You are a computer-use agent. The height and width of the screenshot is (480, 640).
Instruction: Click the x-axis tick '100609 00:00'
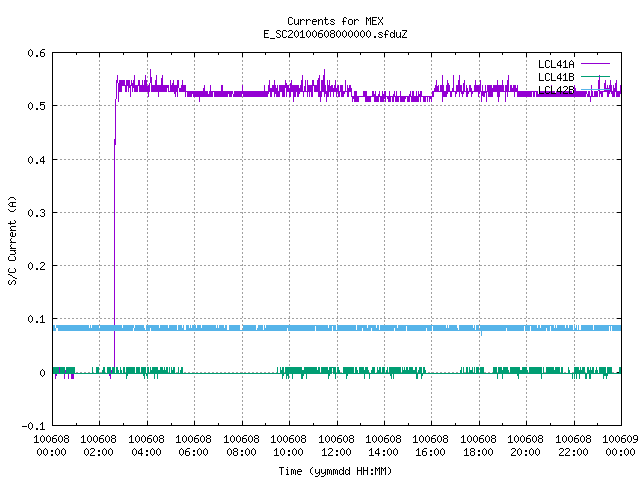(x=620, y=446)
